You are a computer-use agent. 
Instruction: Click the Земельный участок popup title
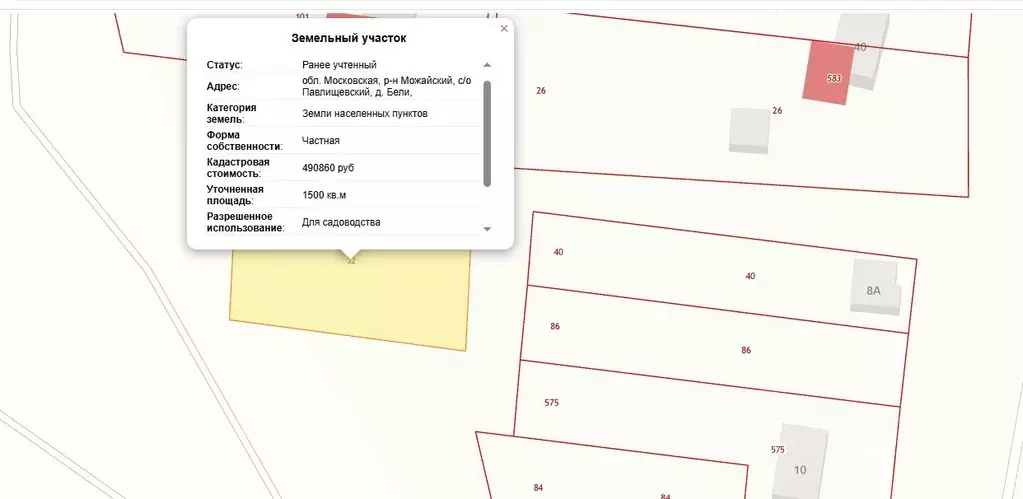tap(348, 38)
